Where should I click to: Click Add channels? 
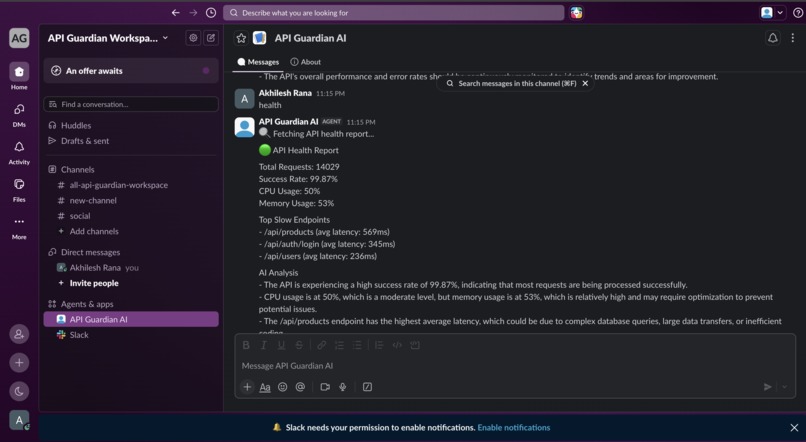131,231
